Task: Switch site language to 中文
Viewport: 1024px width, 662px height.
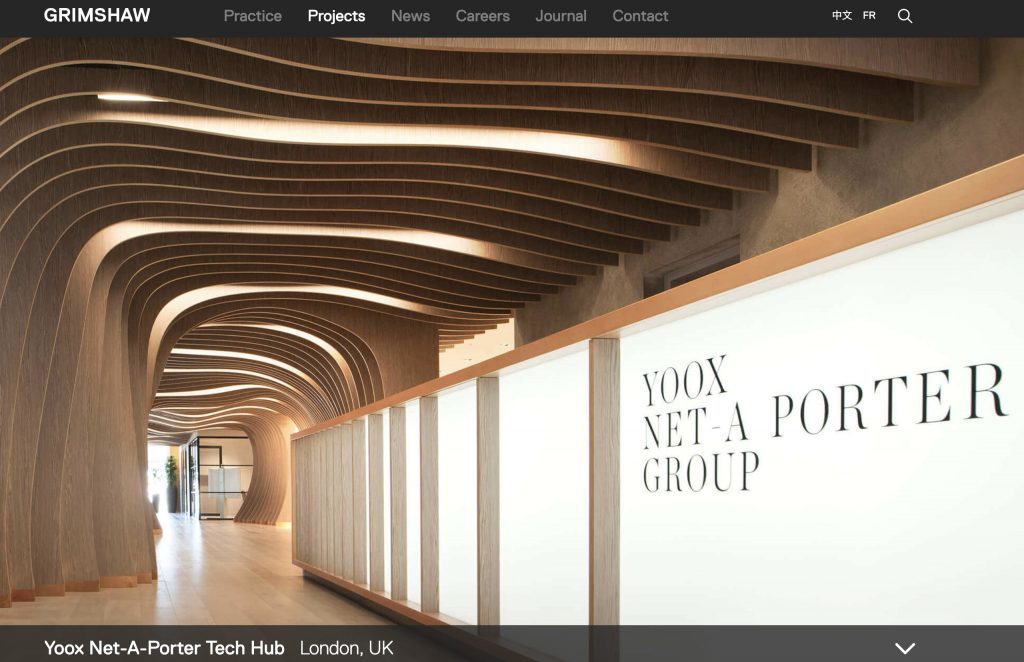Action: tap(842, 16)
